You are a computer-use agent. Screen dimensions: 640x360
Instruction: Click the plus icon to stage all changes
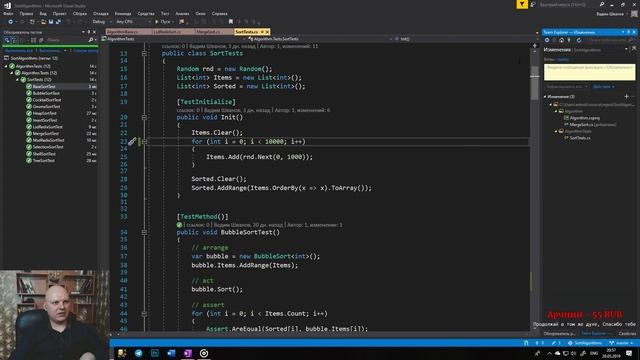click(627, 96)
